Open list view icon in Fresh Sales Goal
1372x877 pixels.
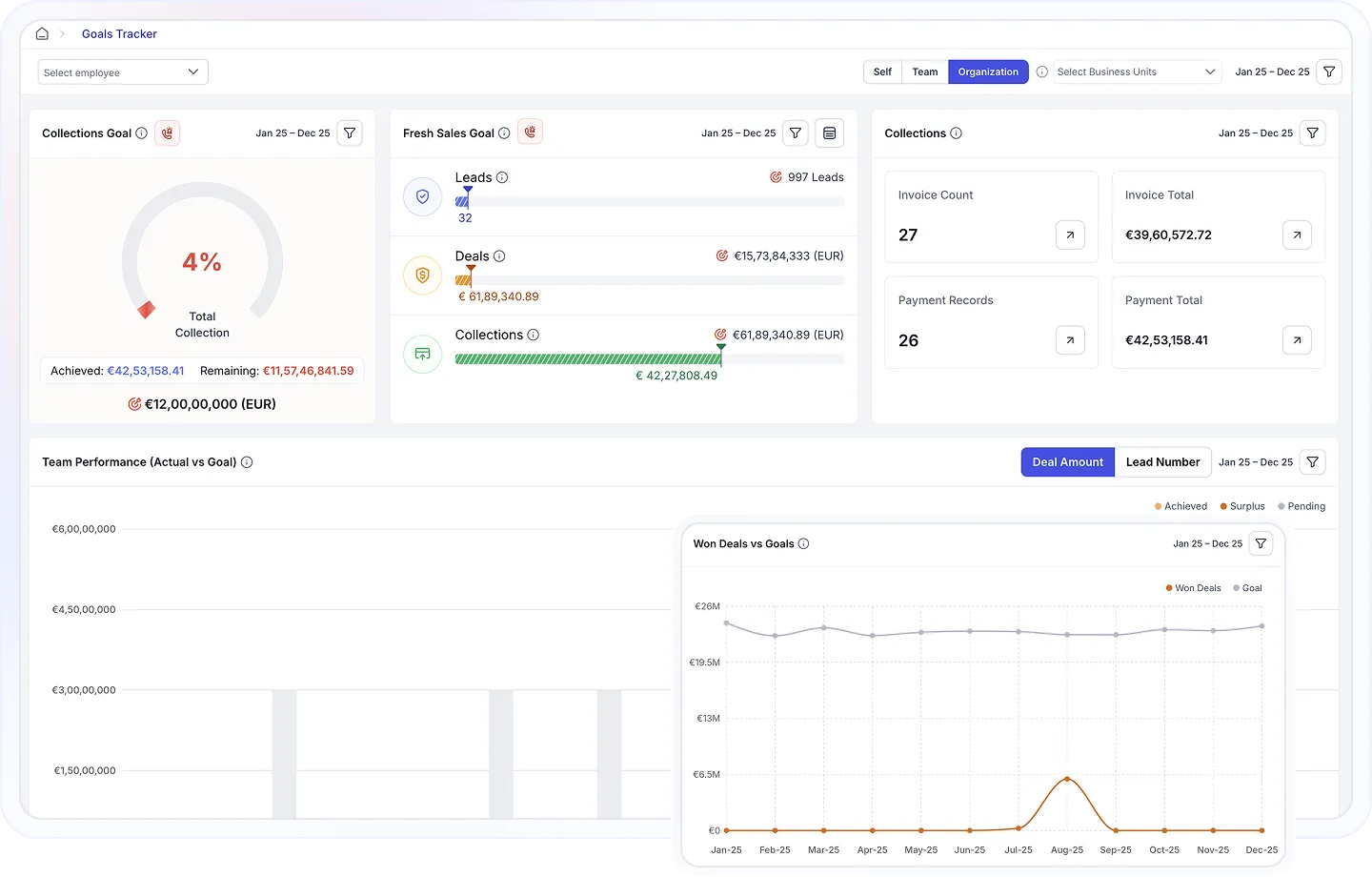[830, 133]
